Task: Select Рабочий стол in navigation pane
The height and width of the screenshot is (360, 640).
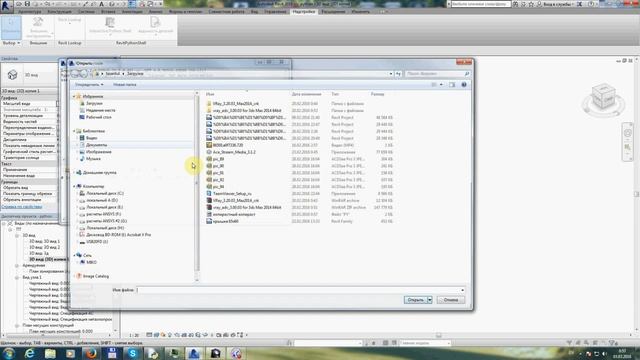Action: point(98,117)
